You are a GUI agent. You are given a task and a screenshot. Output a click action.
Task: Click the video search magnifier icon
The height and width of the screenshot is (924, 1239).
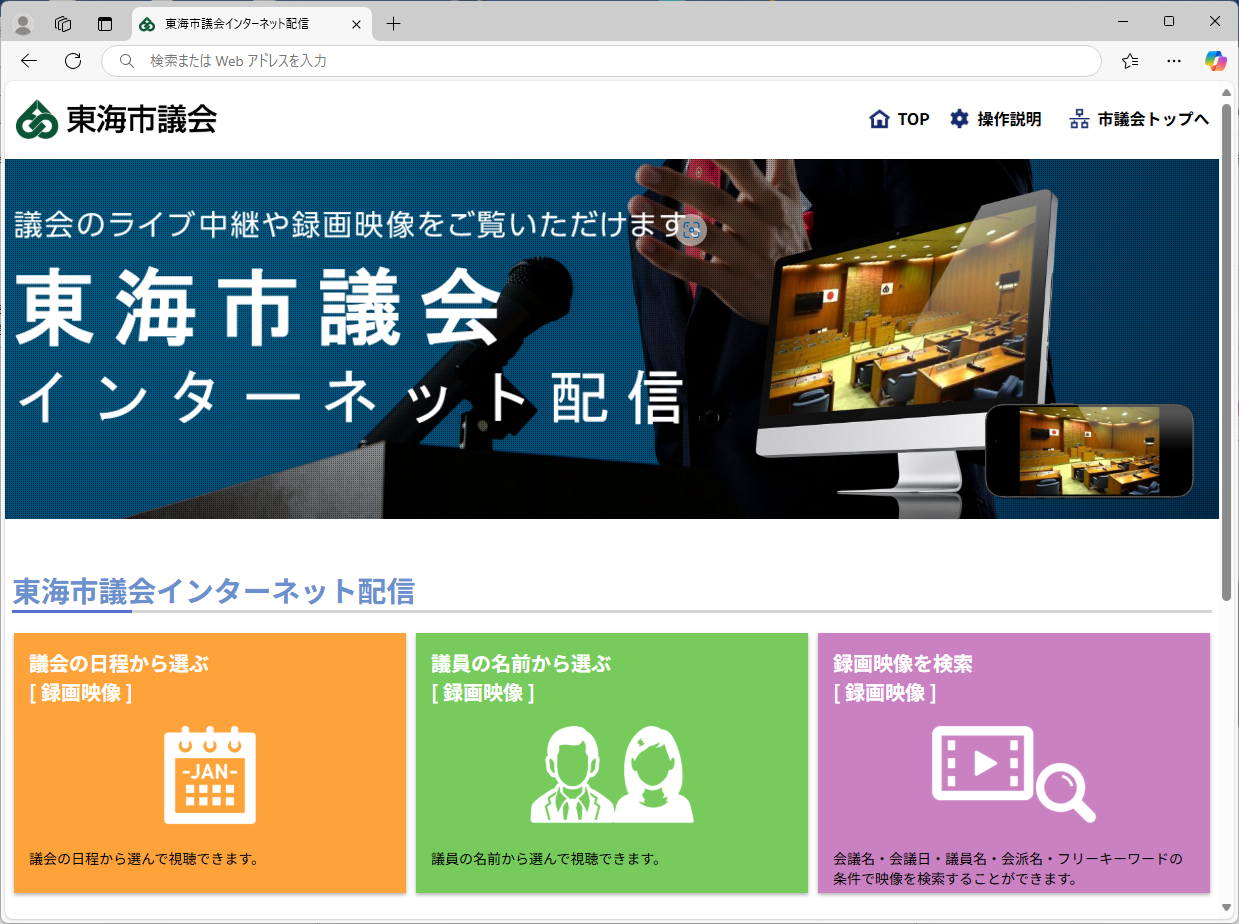1013,773
